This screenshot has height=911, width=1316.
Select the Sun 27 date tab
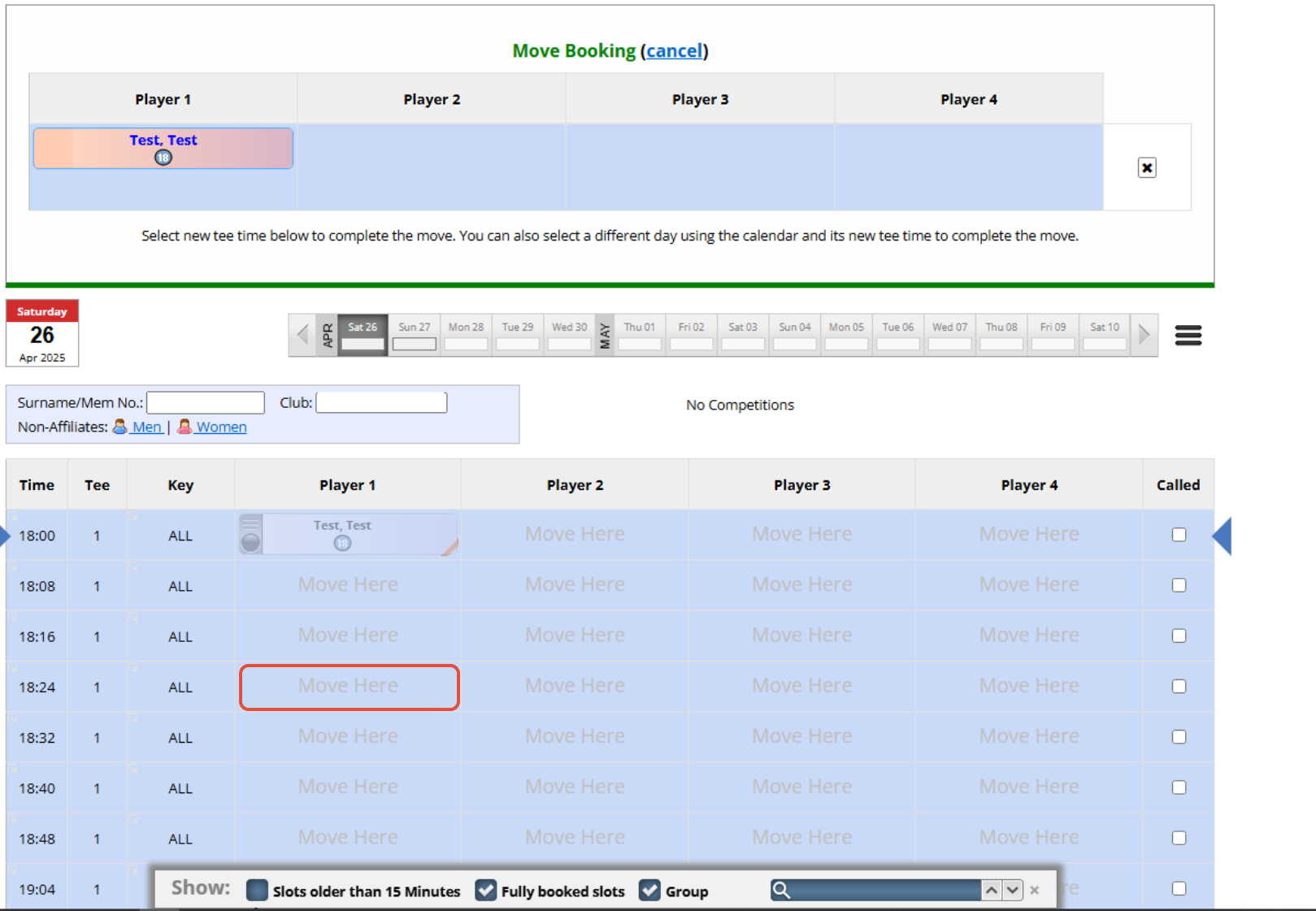[x=414, y=335]
